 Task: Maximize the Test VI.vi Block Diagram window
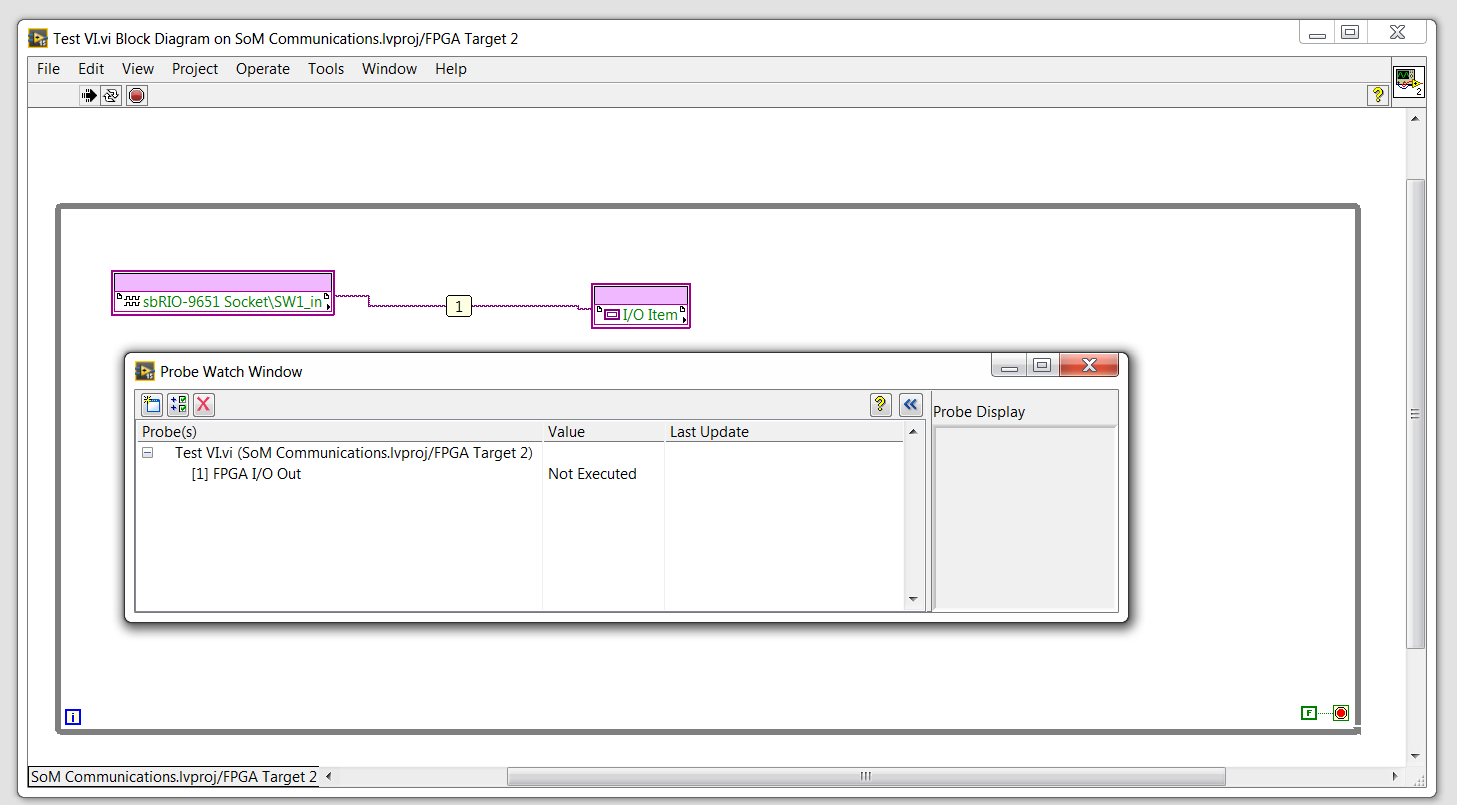(1350, 33)
